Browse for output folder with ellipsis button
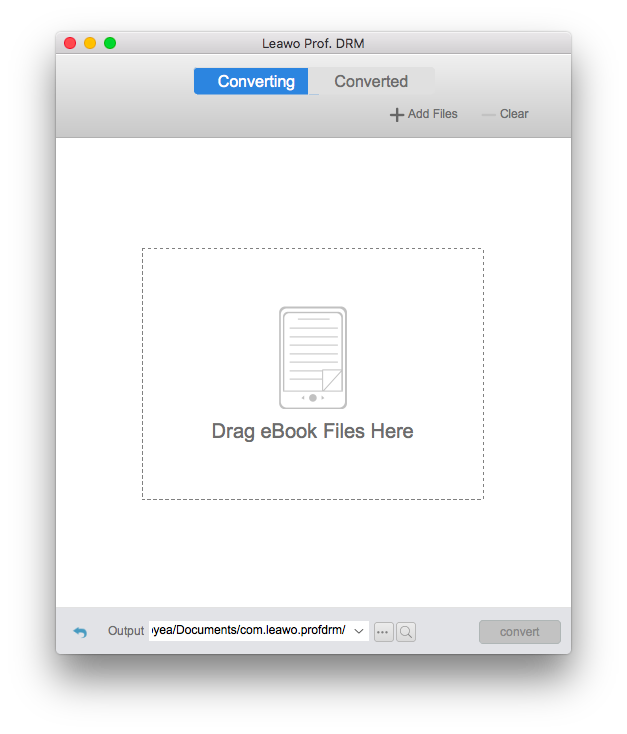The height and width of the screenshot is (734, 627). (383, 632)
